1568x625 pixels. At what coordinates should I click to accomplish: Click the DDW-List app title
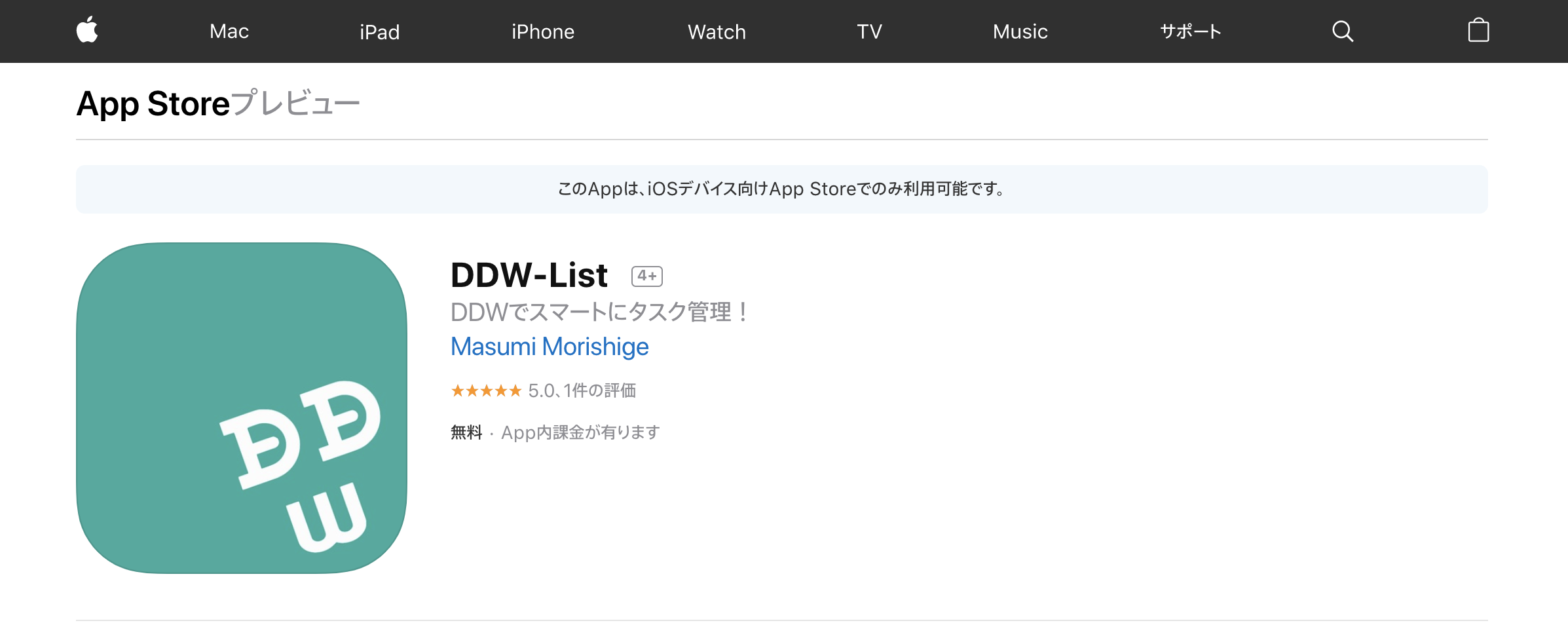click(x=529, y=275)
